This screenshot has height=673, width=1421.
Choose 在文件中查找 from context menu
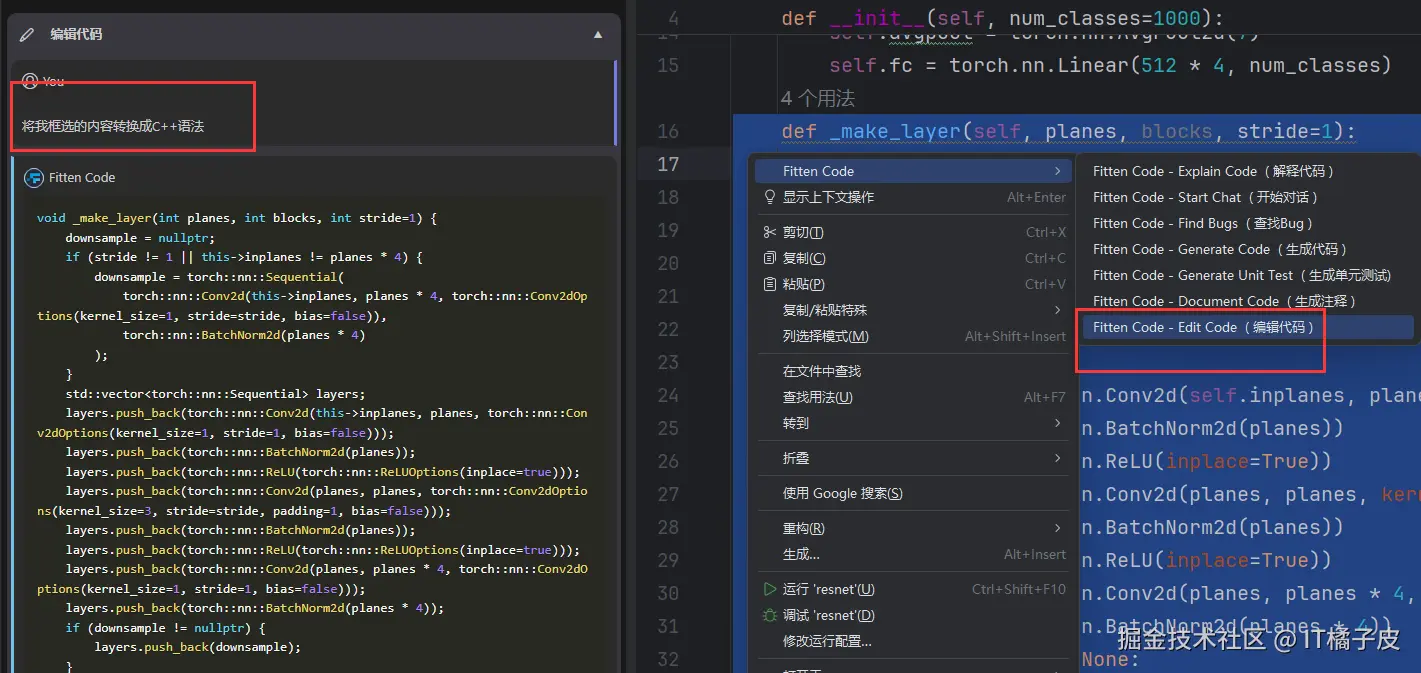click(x=913, y=371)
